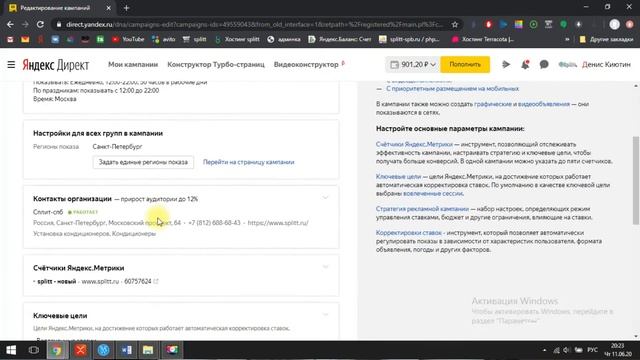Click the browser address bar

(x=253, y=24)
